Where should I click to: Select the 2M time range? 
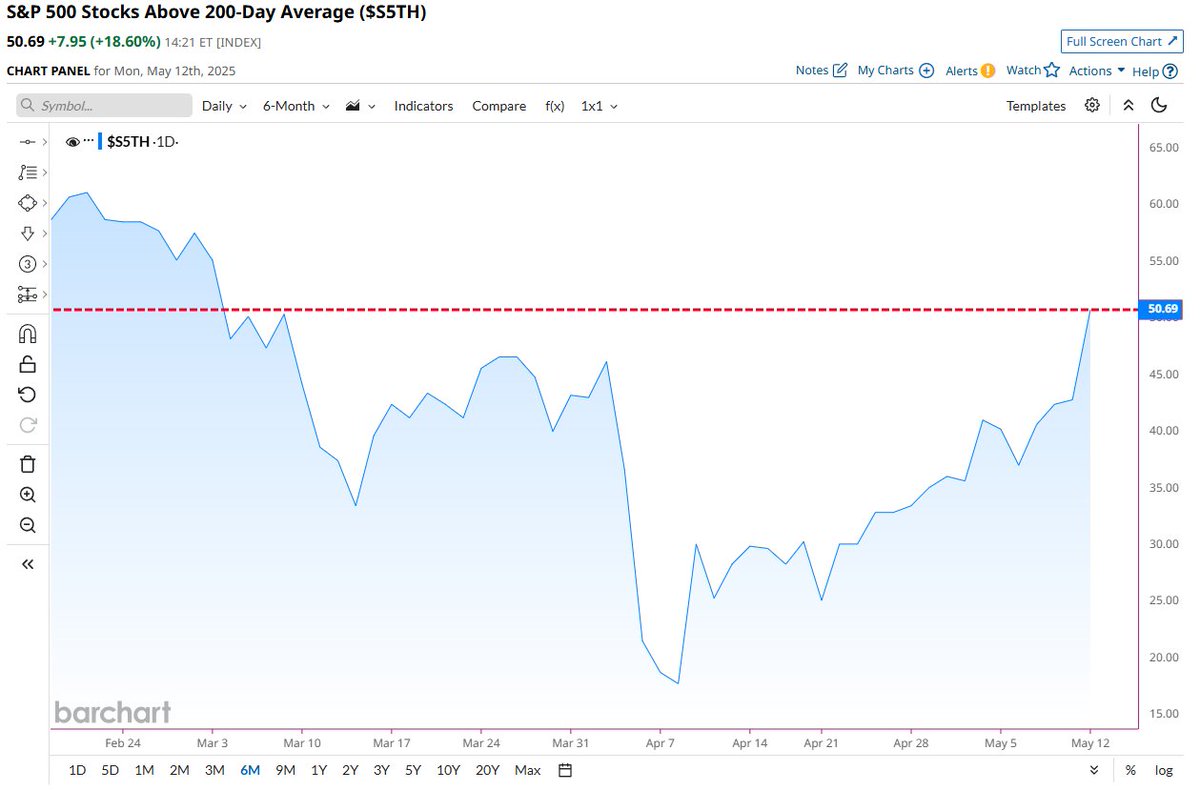[179, 770]
